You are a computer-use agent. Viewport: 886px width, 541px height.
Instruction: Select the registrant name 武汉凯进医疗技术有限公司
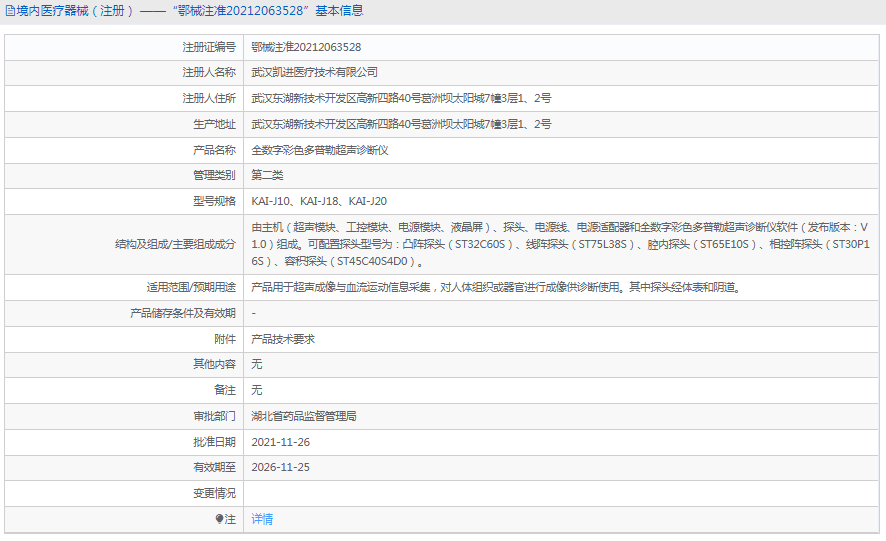[x=315, y=72]
